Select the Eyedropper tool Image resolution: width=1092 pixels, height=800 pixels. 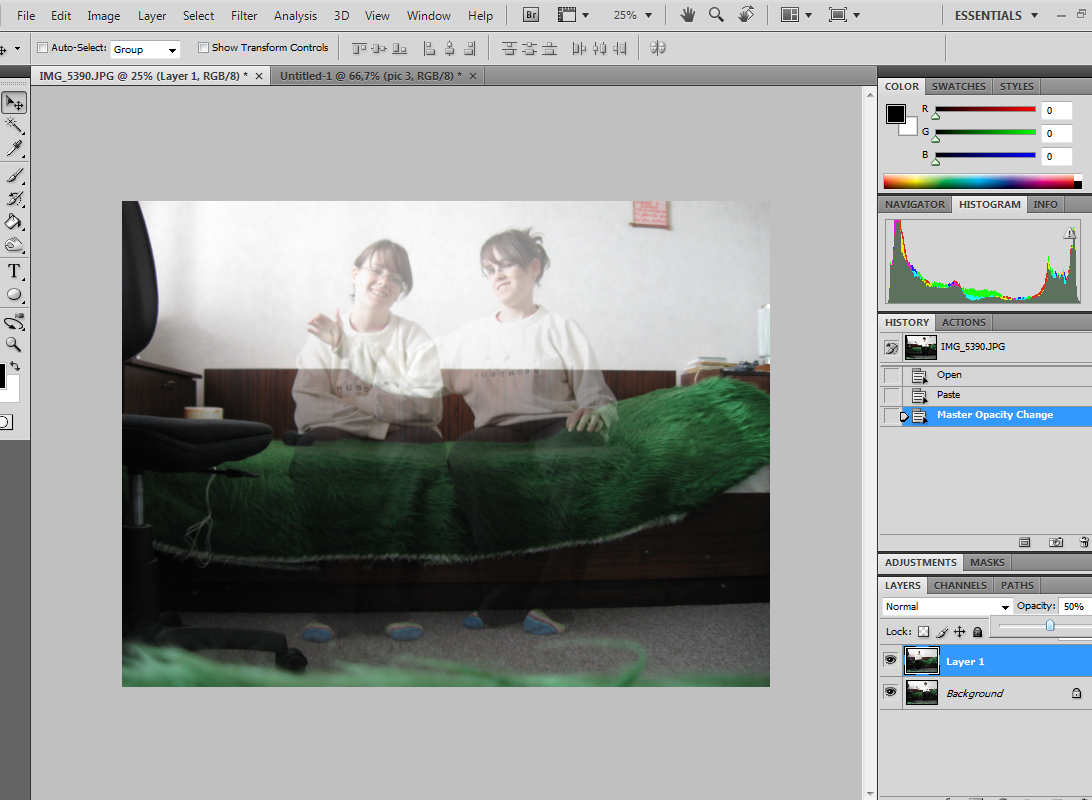(x=14, y=148)
